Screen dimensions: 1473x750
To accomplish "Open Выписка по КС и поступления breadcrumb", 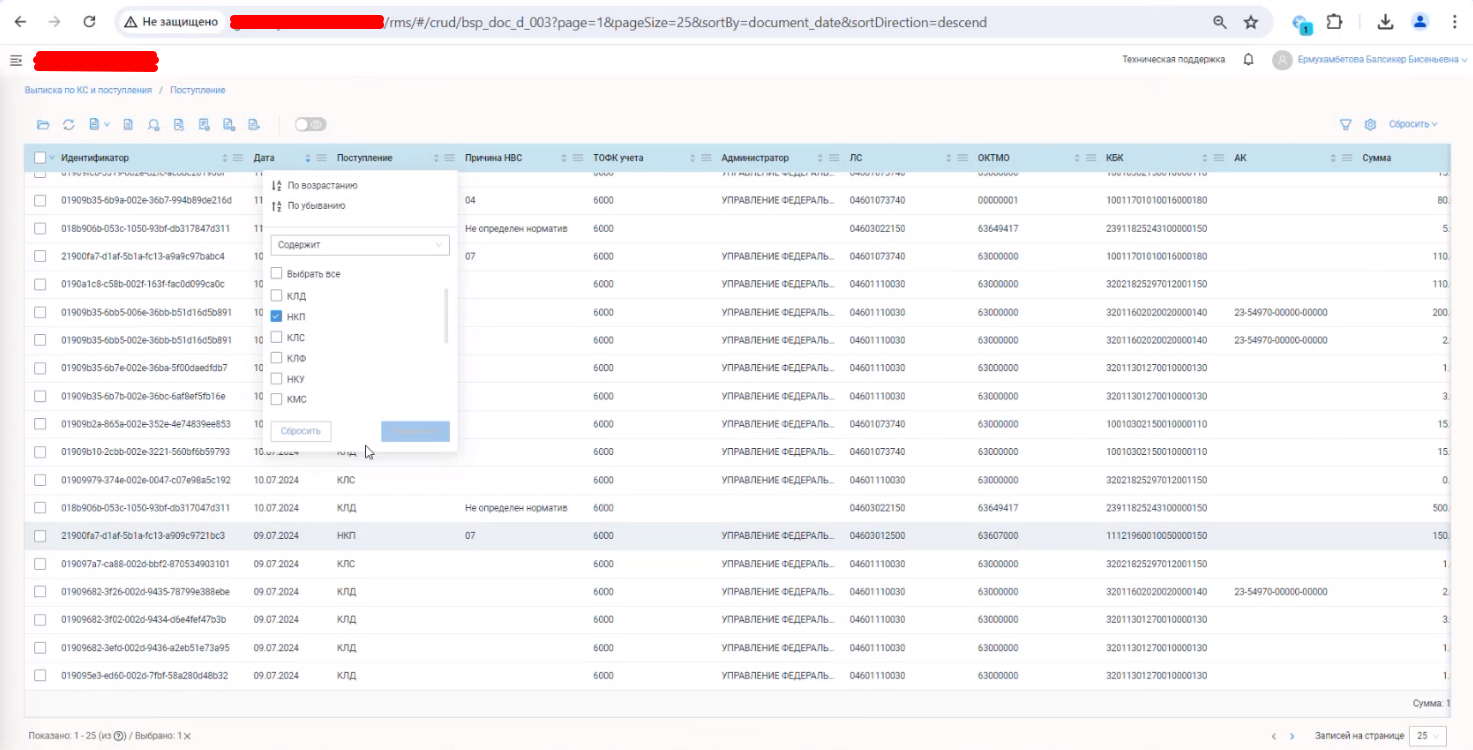I will tap(88, 90).
